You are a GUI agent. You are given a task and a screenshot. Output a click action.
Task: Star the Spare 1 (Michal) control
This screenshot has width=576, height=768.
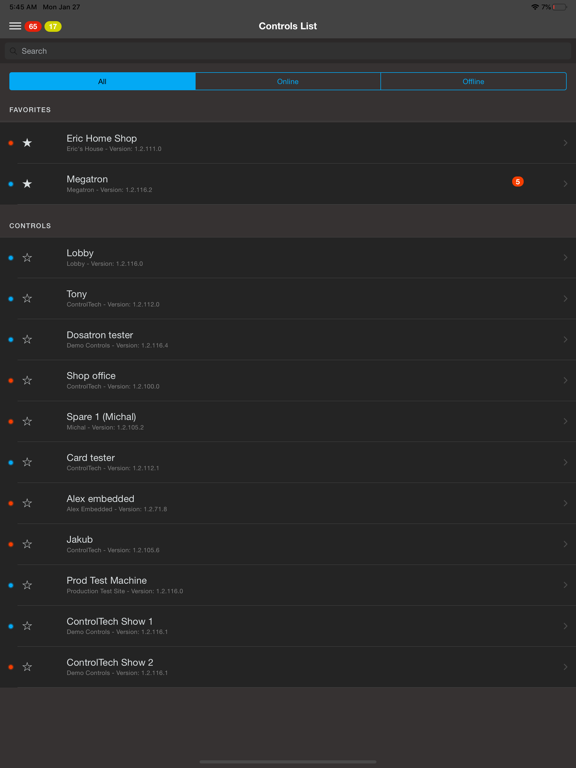(x=27, y=421)
